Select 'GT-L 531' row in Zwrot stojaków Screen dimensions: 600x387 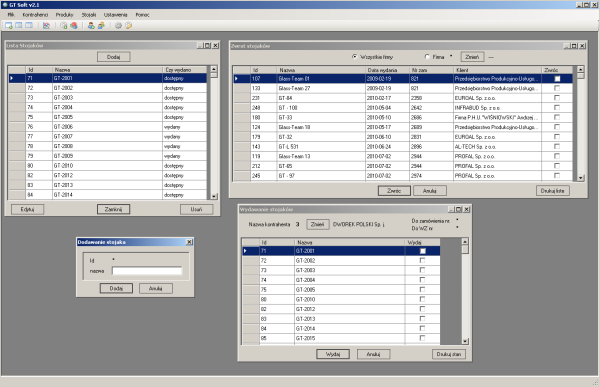tap(403, 147)
